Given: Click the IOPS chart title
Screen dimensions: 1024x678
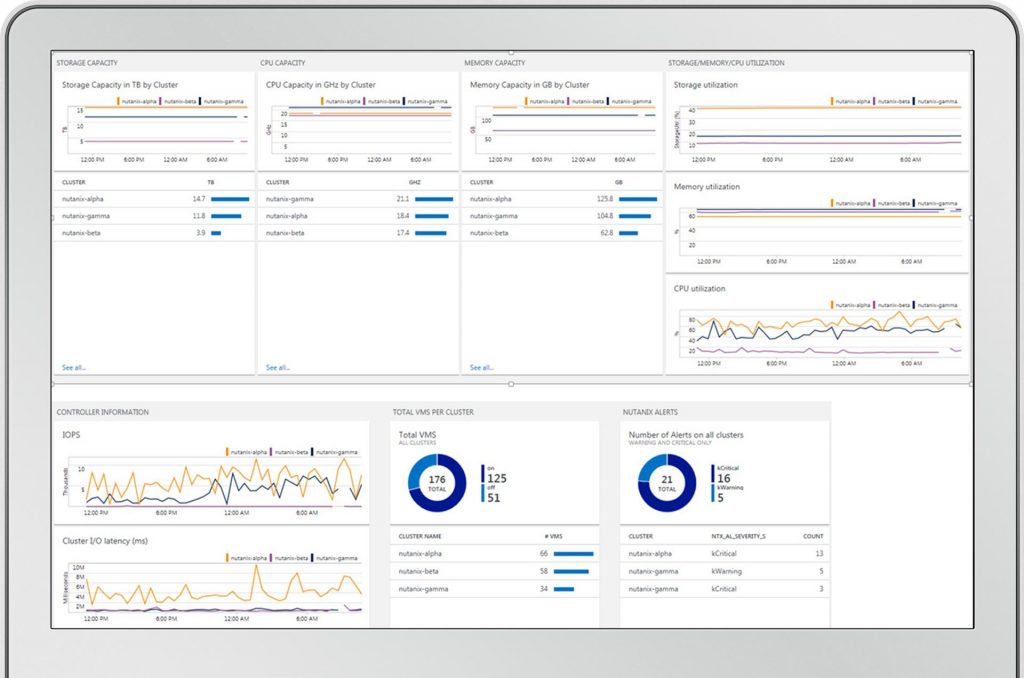Looking at the screenshot, I should (x=71, y=435).
